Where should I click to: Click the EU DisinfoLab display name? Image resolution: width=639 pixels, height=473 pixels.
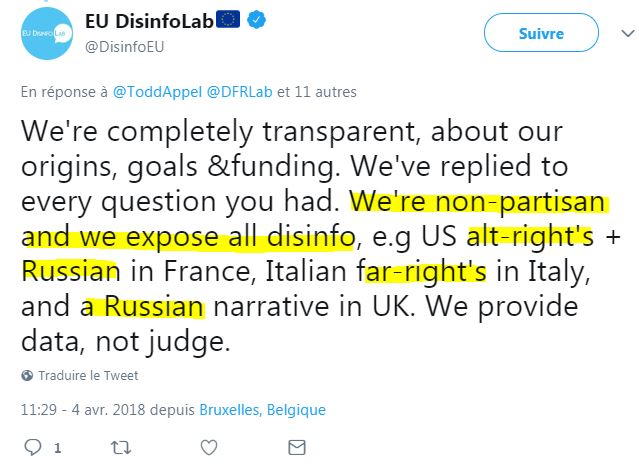pyautogui.click(x=149, y=21)
